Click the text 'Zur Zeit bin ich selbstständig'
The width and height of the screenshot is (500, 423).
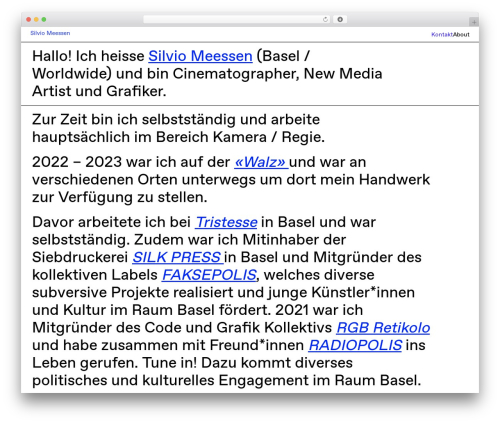coord(134,119)
